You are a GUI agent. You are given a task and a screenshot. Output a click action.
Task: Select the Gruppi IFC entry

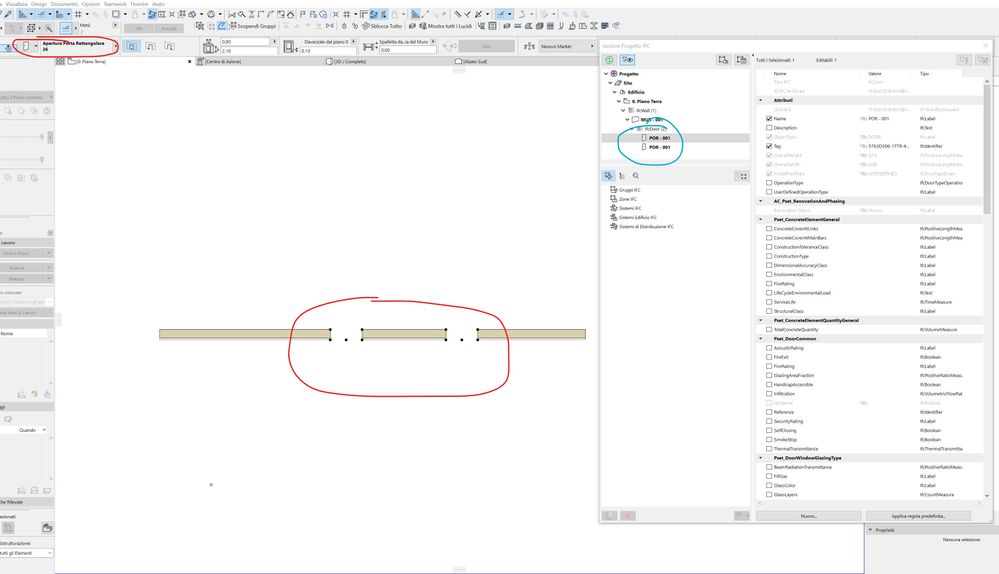[x=629, y=190]
